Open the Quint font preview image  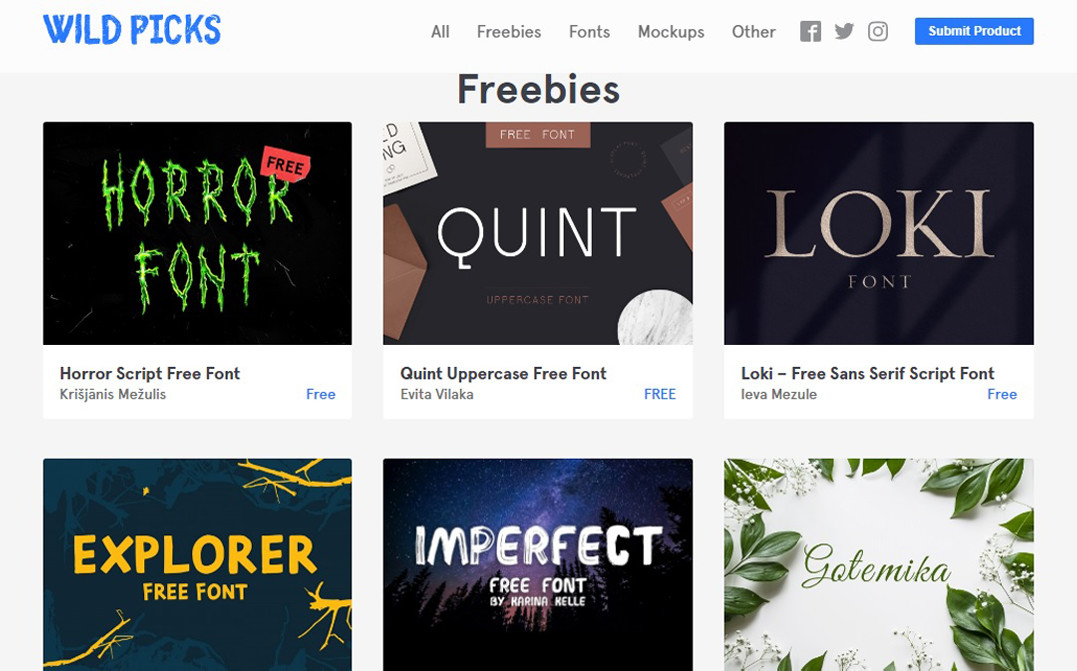538,234
